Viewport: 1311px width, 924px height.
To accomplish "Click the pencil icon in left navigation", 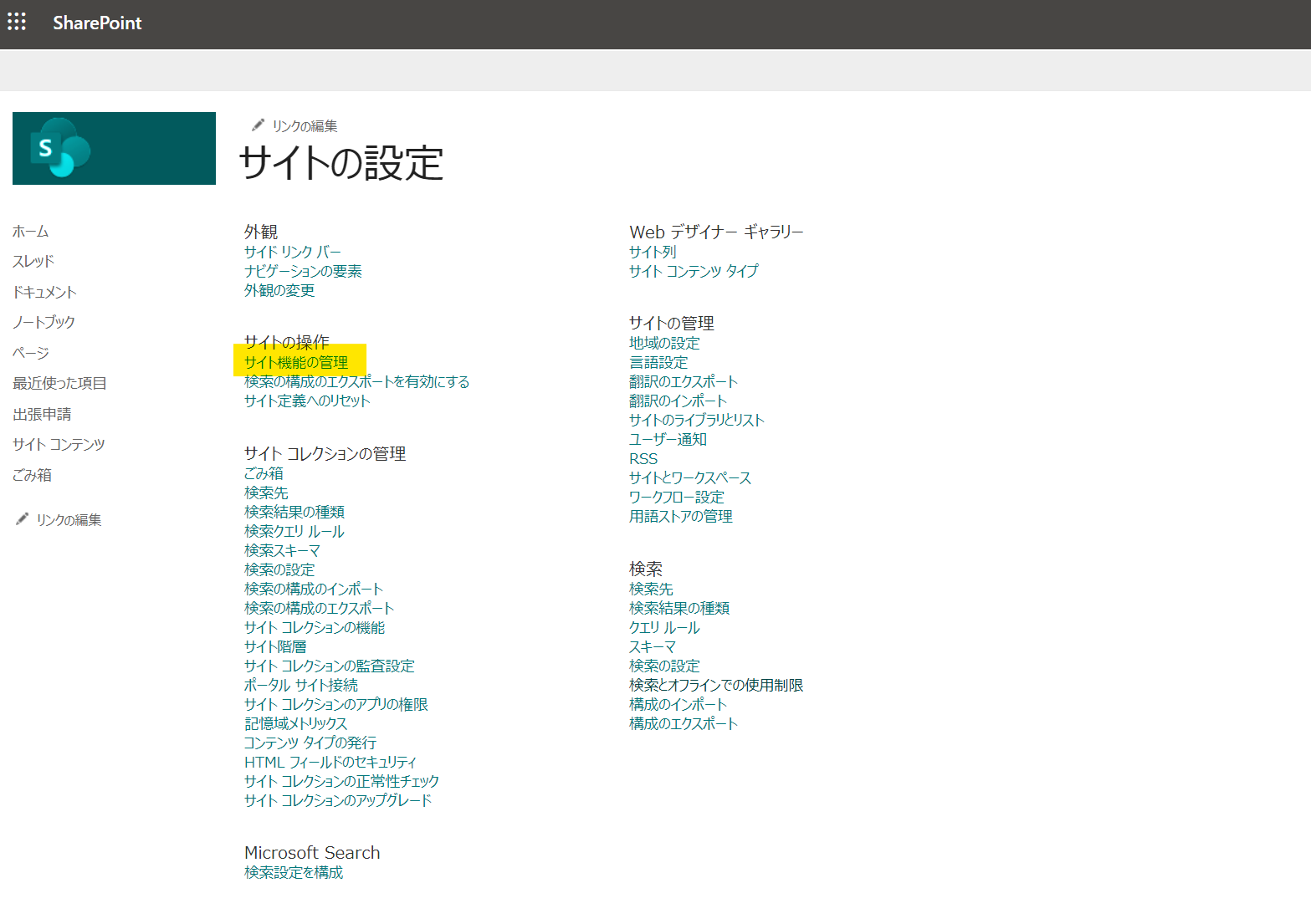I will tap(22, 519).
